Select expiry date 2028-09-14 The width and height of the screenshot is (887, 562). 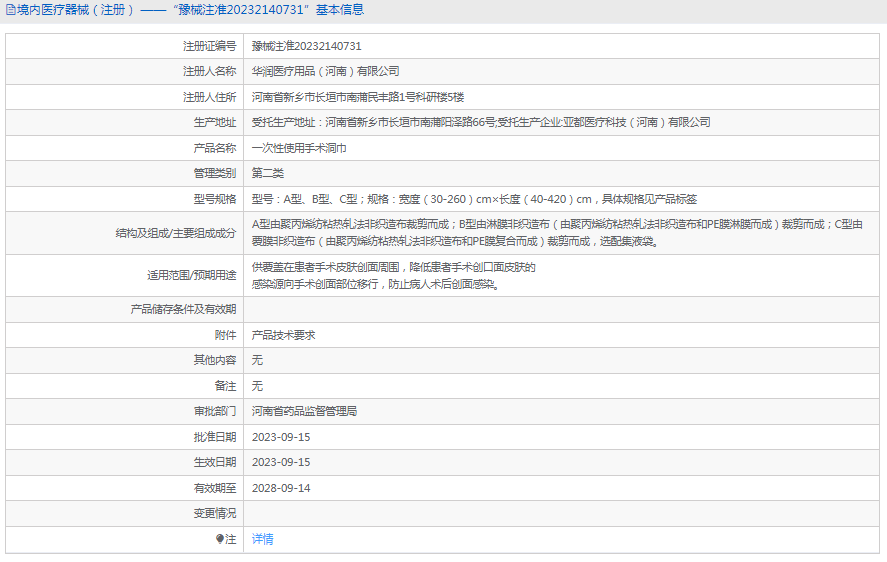pyautogui.click(x=281, y=488)
